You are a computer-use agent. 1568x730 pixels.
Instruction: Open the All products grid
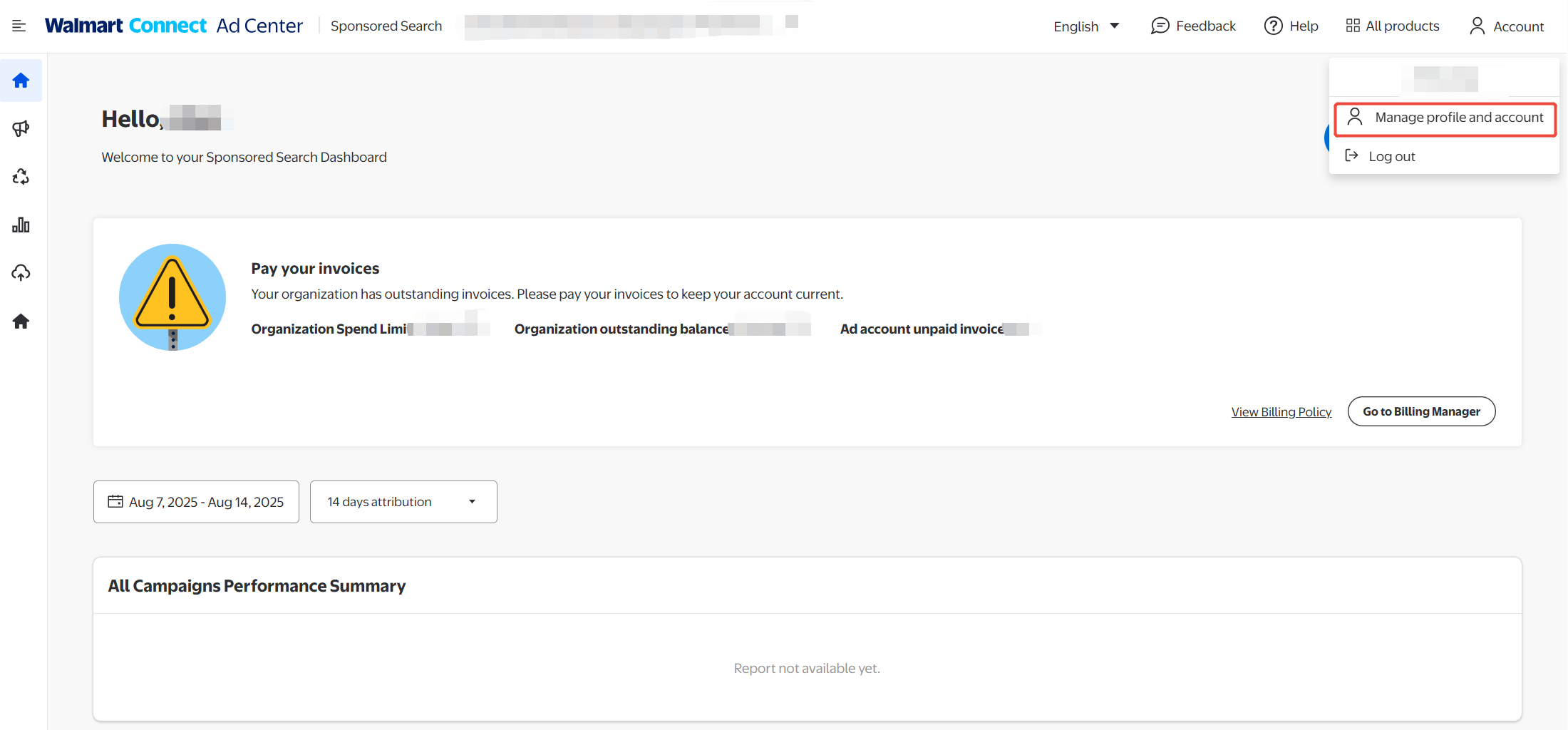[x=1392, y=26]
